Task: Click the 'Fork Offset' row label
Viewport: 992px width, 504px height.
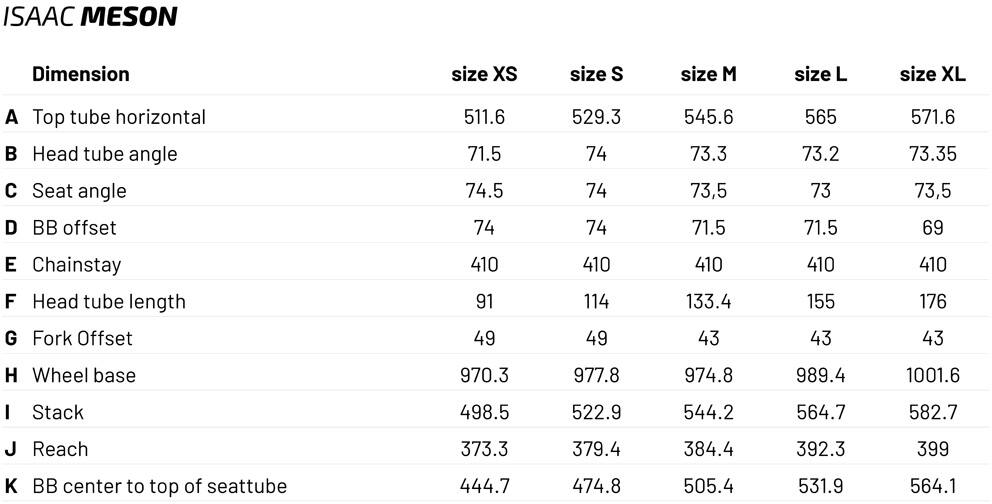Action: [82, 339]
